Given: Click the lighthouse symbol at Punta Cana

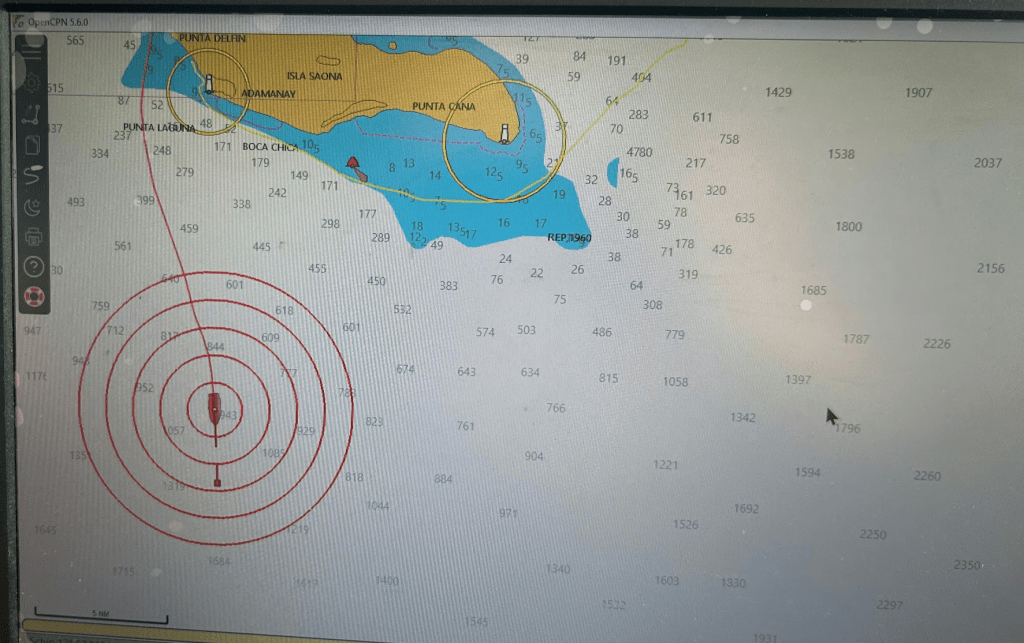Looking at the screenshot, I should (x=504, y=133).
